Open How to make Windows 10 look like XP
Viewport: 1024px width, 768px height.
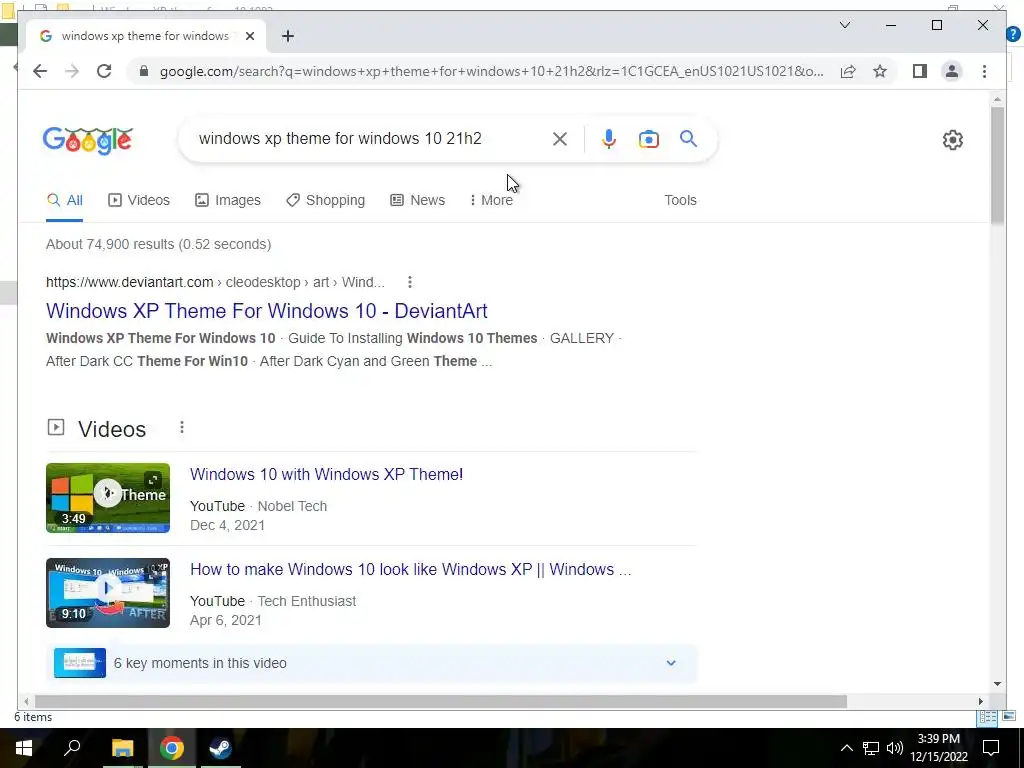410,569
